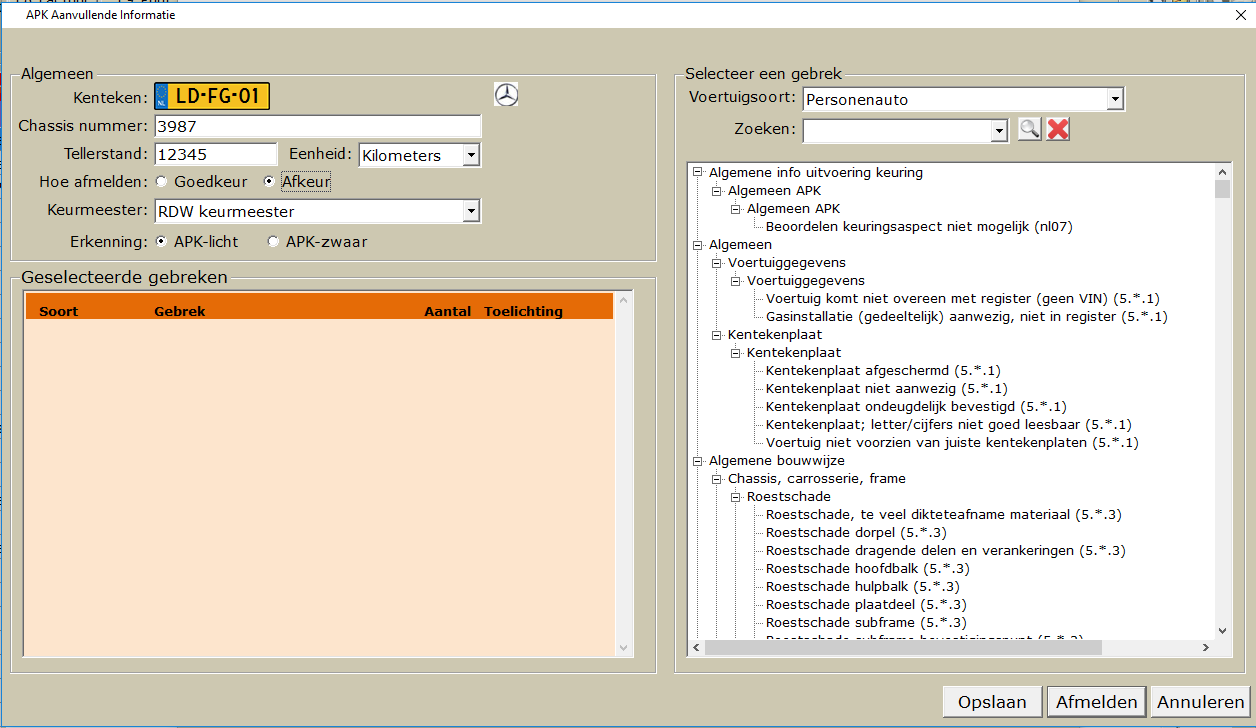Select Kentekenplaat ondeugdelijk bevestigd item
Image resolution: width=1256 pixels, height=728 pixels.
[x=916, y=406]
